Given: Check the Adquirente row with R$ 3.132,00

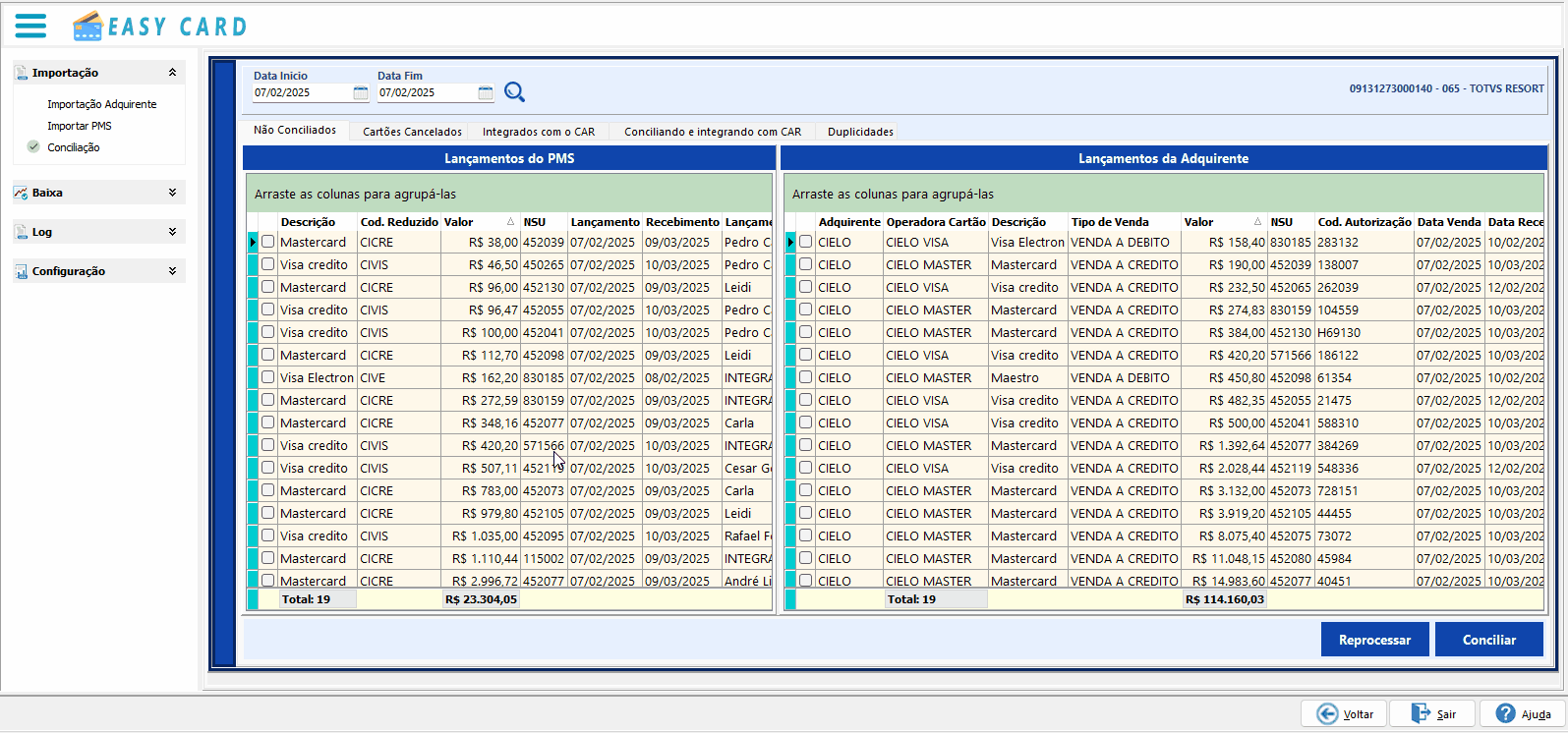Looking at the screenshot, I should [806, 490].
